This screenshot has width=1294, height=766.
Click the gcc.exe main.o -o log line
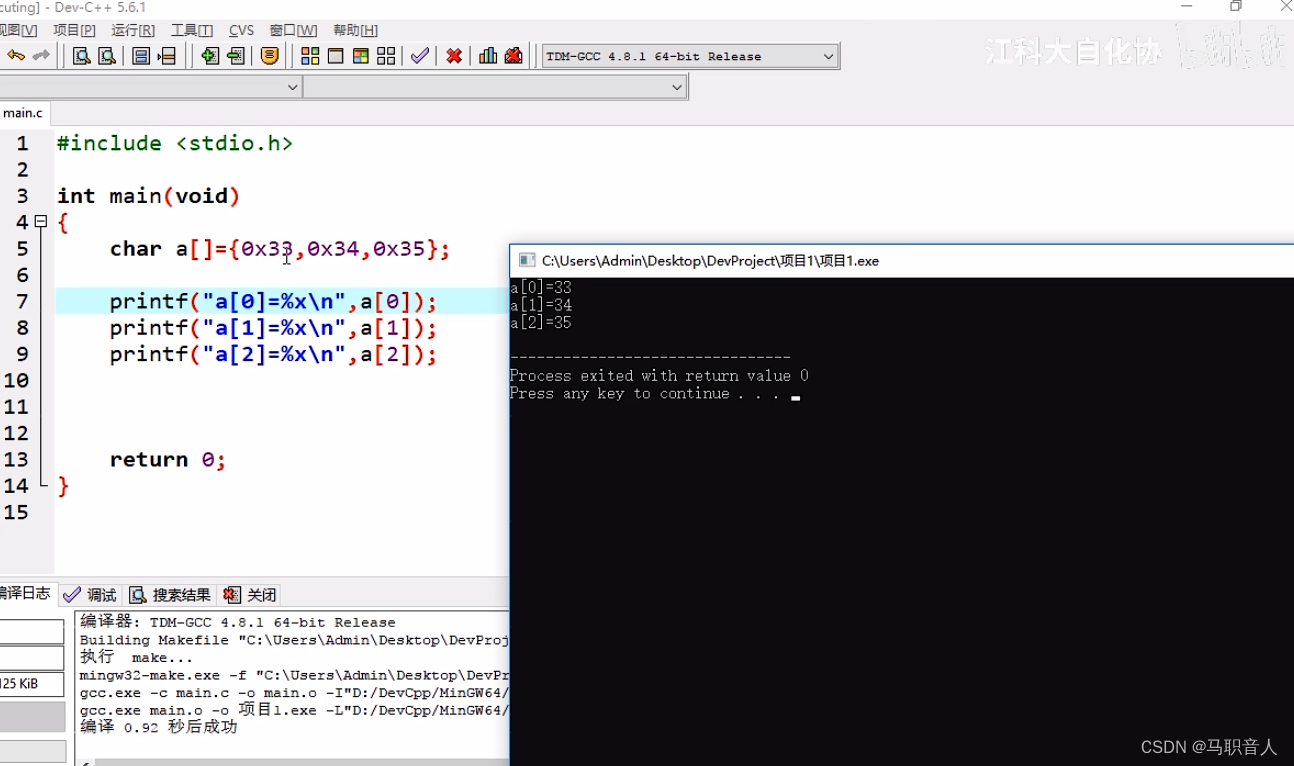tap(294, 709)
